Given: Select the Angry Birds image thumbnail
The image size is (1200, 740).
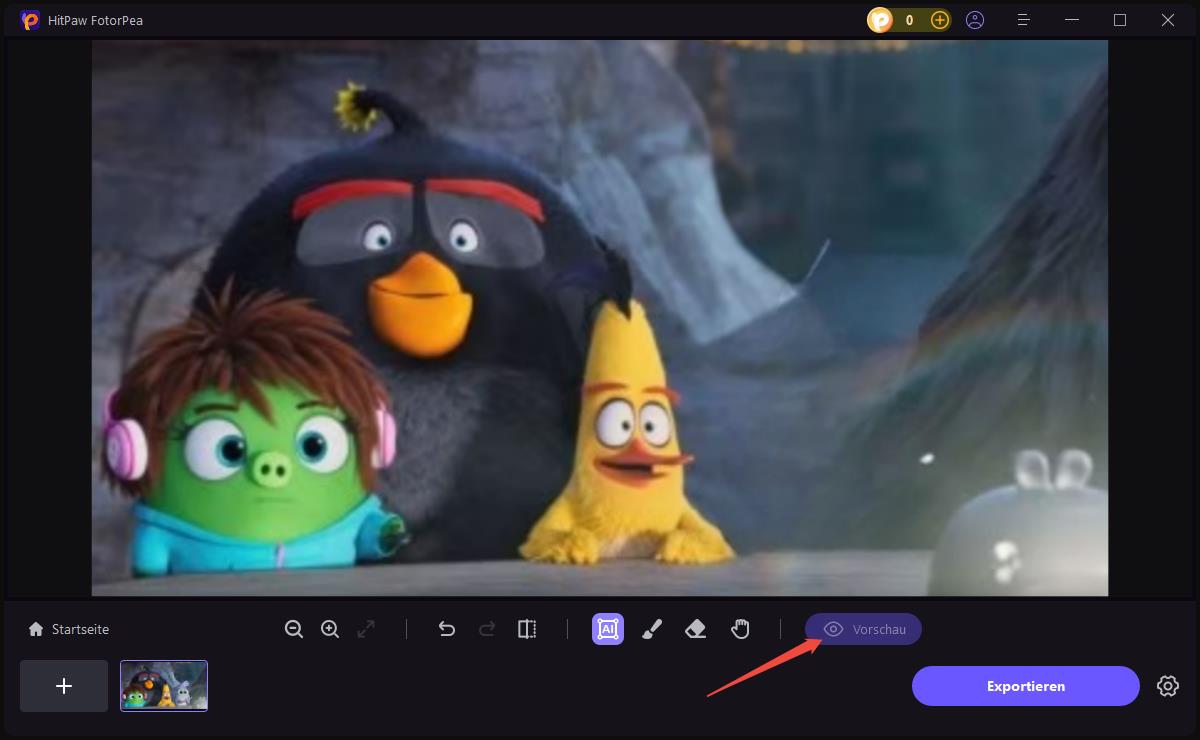Looking at the screenshot, I should click(164, 686).
